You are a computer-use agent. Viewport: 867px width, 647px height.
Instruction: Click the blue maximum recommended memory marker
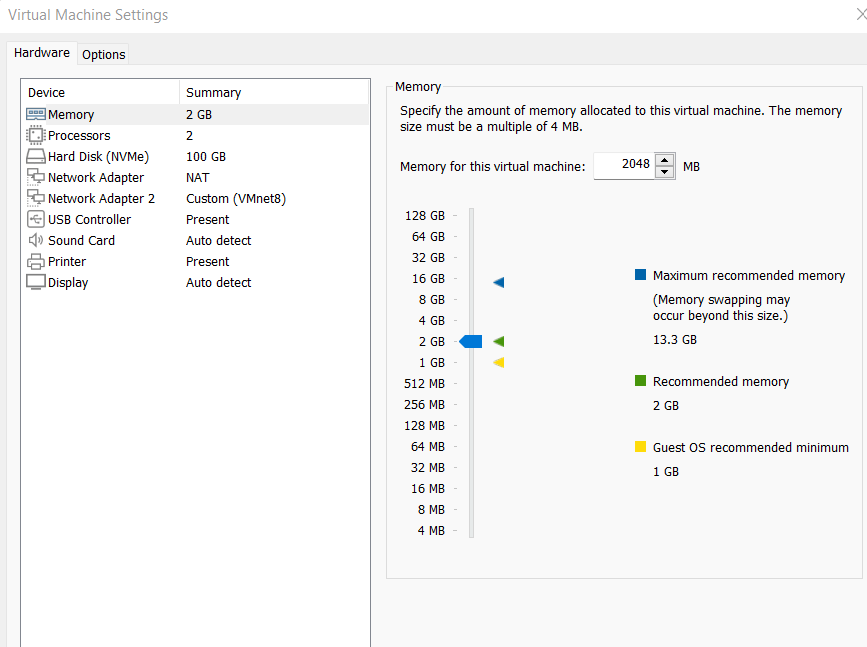[498, 283]
